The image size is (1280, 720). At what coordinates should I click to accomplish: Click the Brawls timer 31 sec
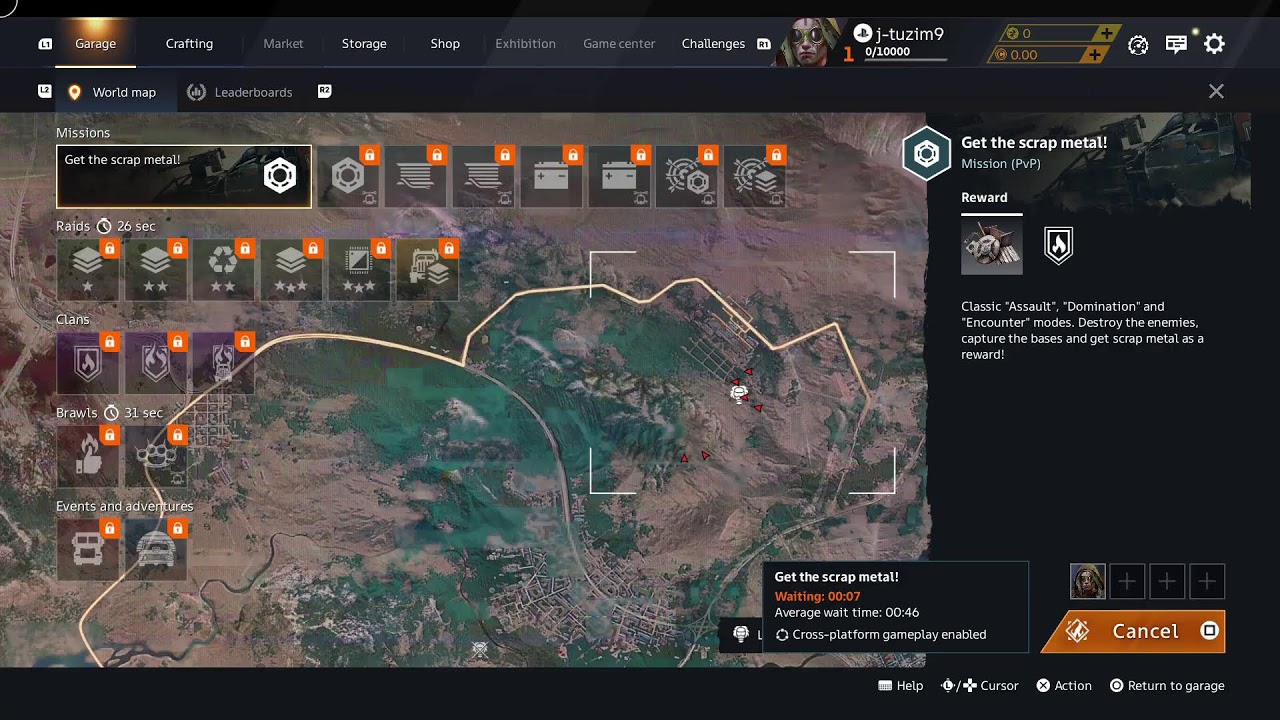tap(133, 413)
